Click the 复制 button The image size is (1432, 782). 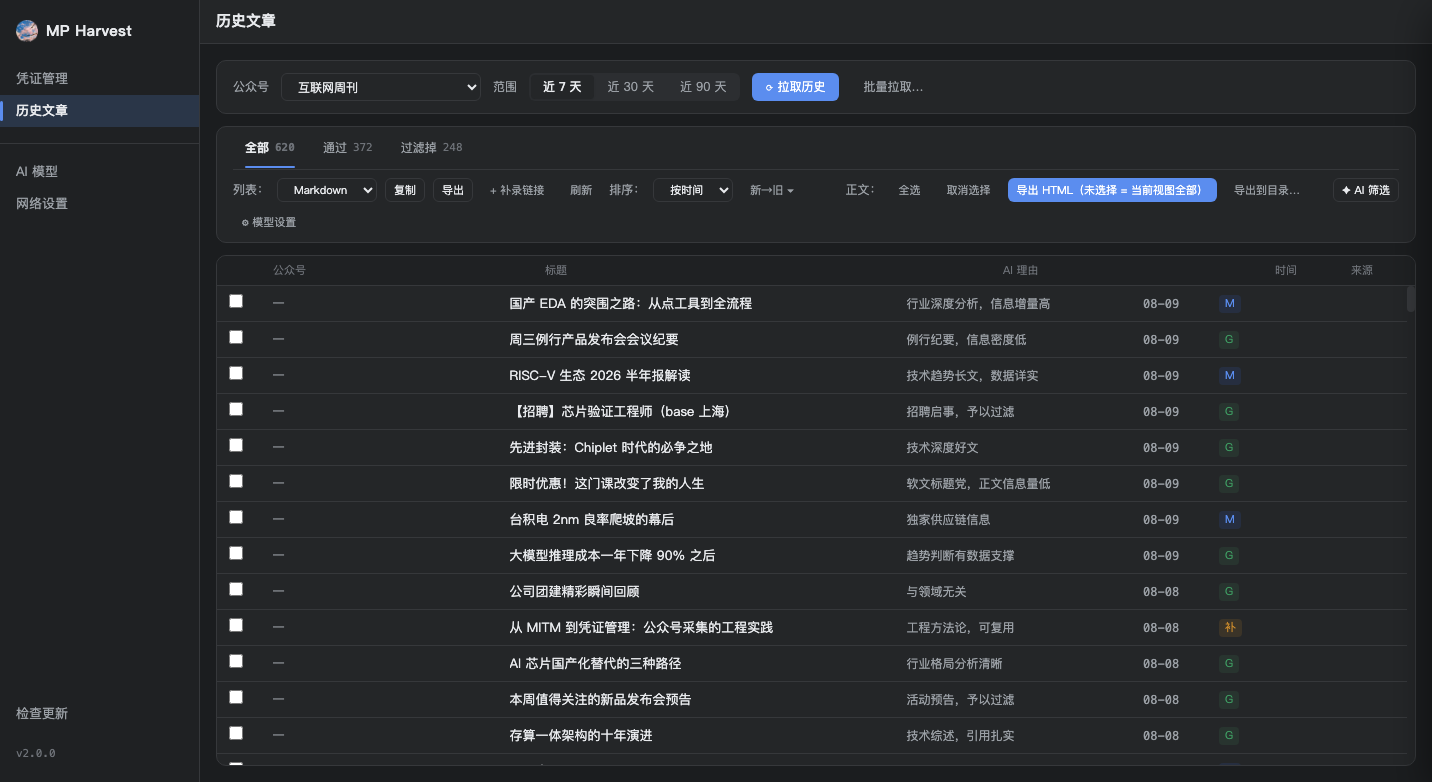[405, 190]
